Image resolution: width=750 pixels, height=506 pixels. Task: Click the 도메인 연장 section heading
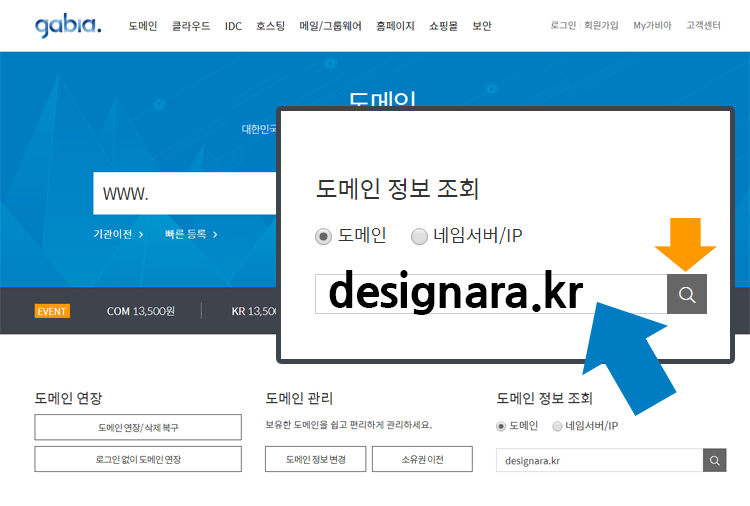point(68,398)
